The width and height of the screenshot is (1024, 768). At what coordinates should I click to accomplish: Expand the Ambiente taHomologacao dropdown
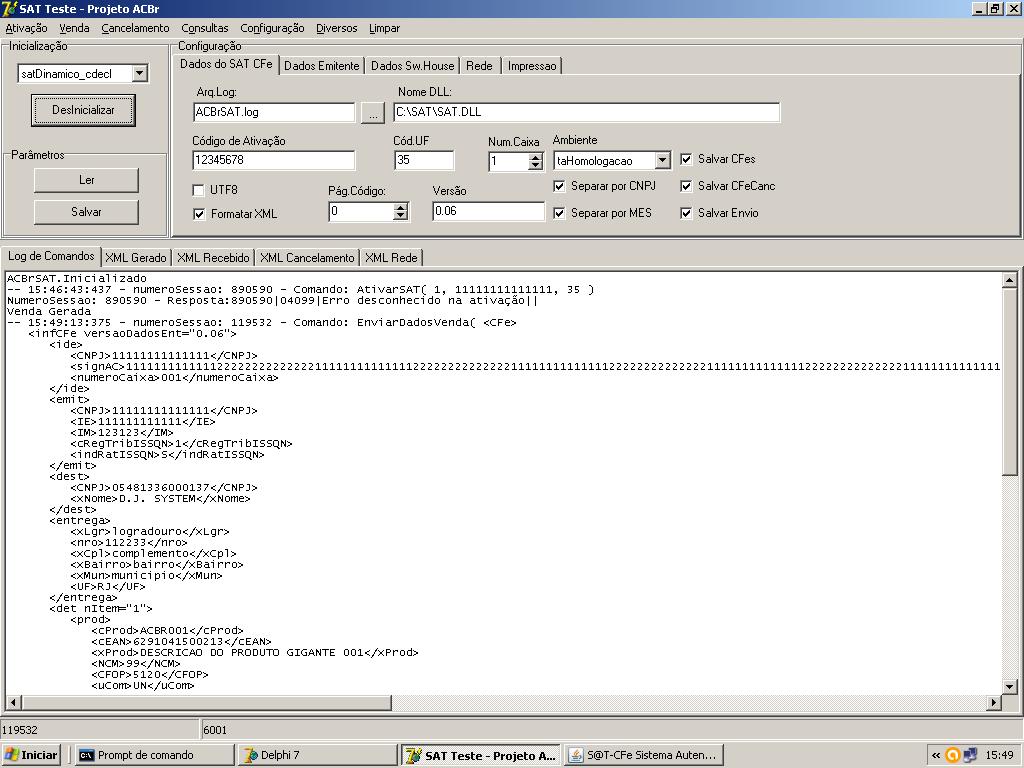(x=662, y=161)
